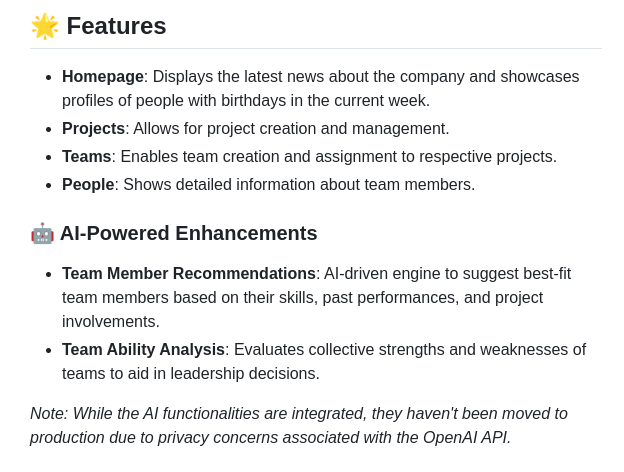Click the words 'OpenAI API' in the note
Screen dimensions: 624x472
pos(466,437)
